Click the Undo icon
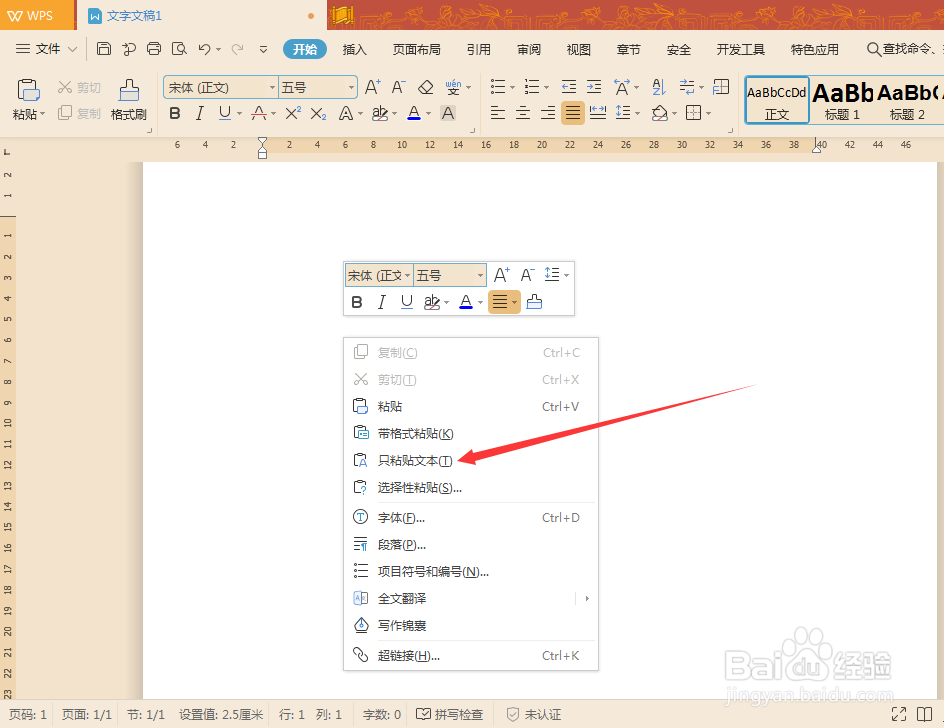This screenshot has width=944, height=728. pos(205,48)
